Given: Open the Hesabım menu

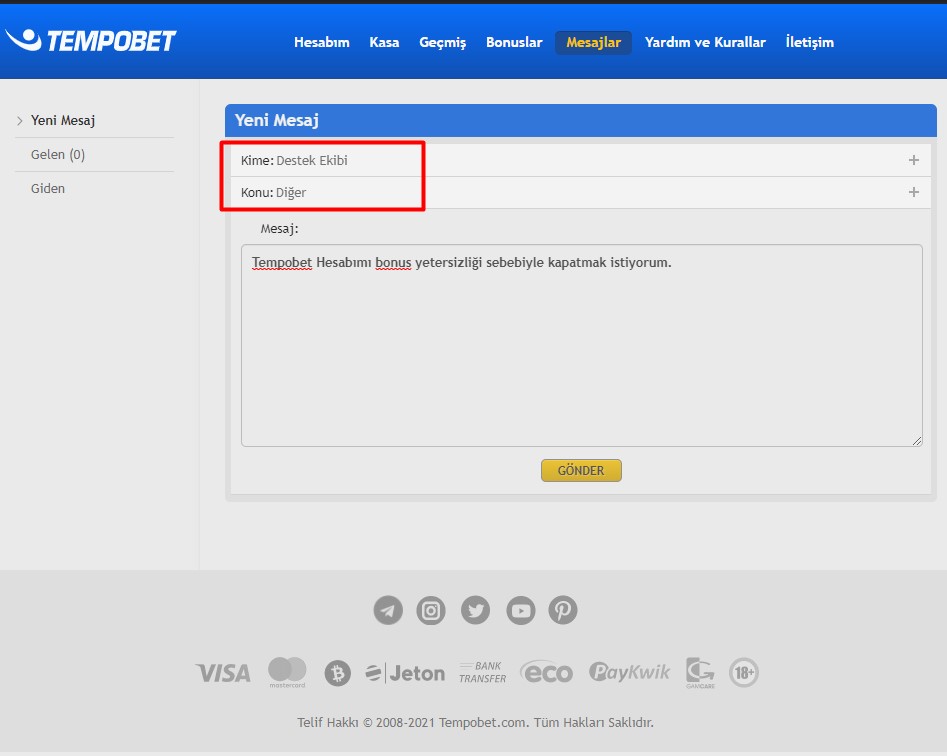Looking at the screenshot, I should coord(322,42).
